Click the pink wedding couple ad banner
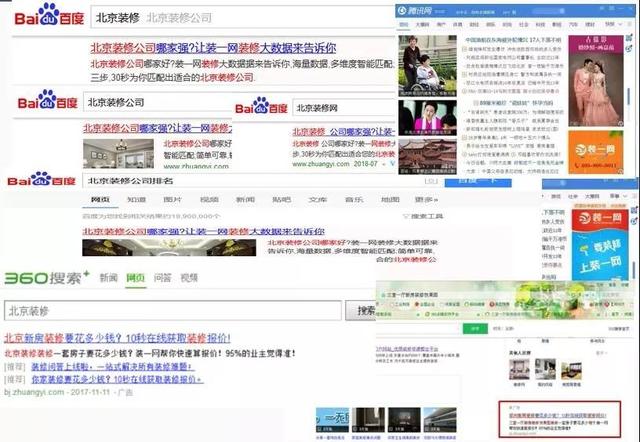 pos(596,81)
